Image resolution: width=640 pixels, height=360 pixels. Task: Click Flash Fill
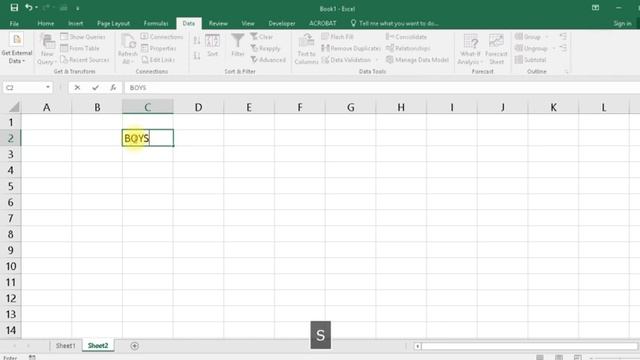tap(338, 37)
